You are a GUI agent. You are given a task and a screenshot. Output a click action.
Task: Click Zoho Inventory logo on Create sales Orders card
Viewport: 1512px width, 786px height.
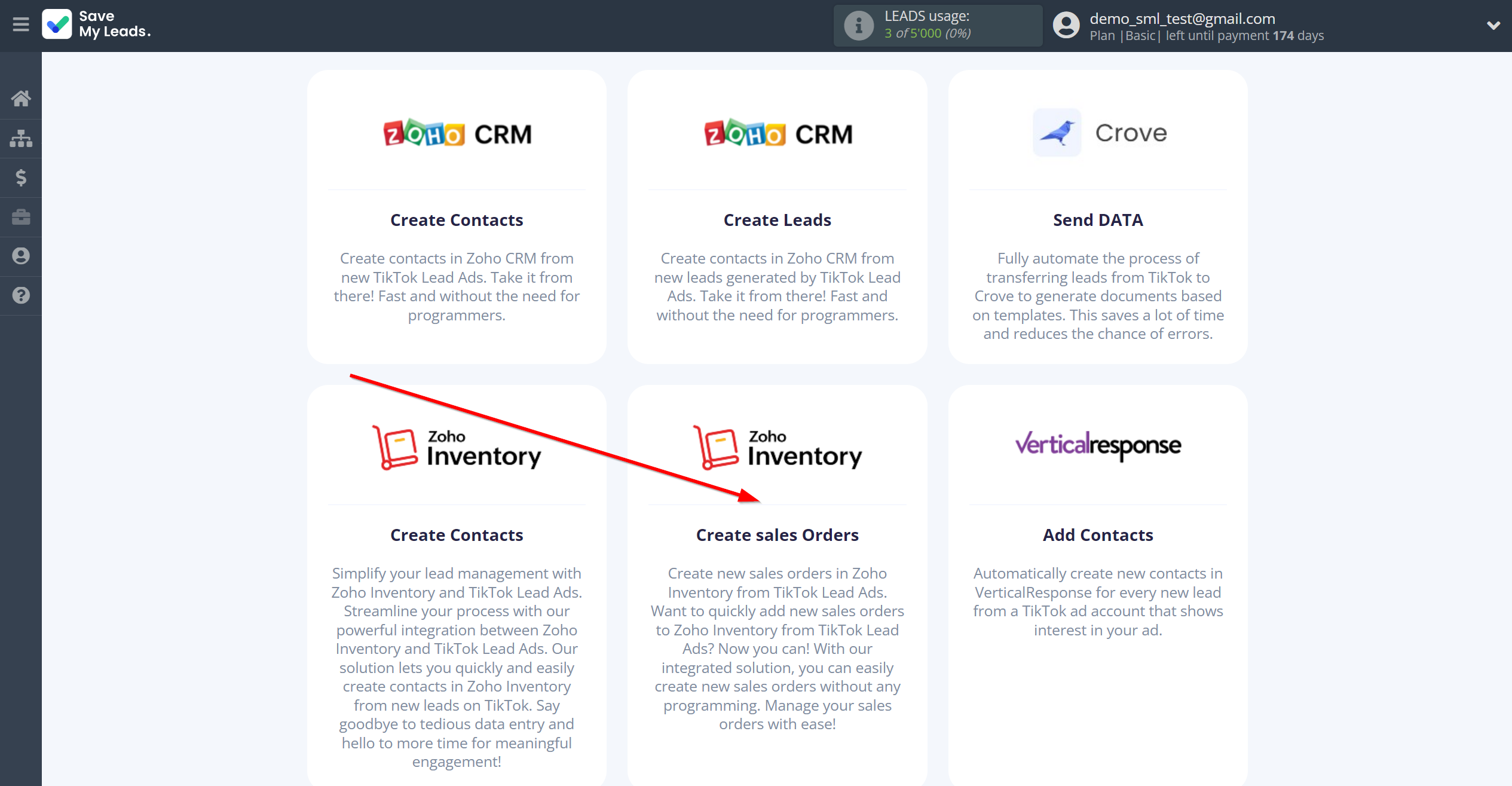pyautogui.click(x=778, y=448)
